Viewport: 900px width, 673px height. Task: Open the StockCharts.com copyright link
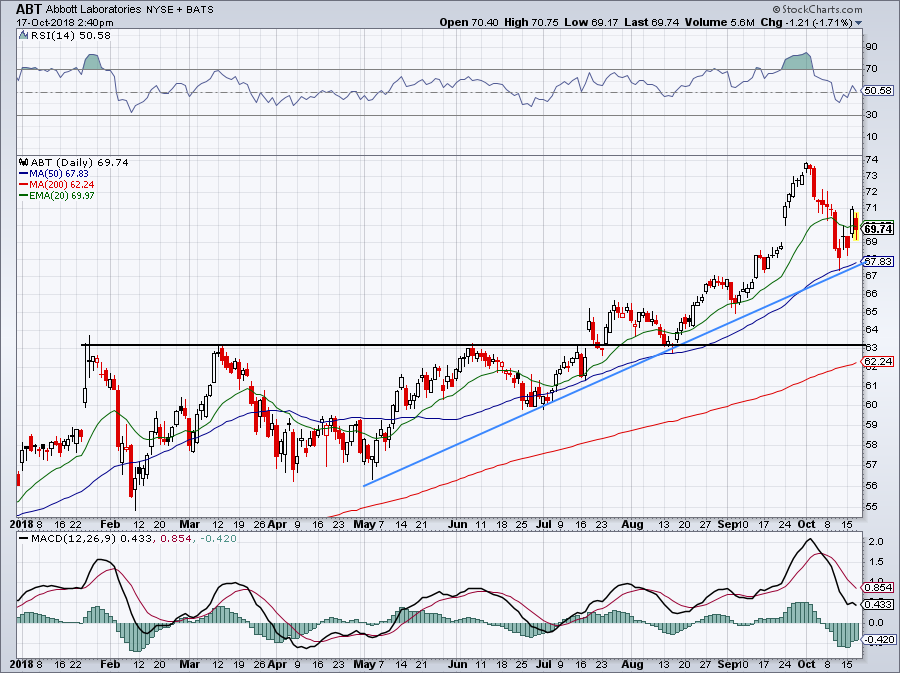(817, 9)
